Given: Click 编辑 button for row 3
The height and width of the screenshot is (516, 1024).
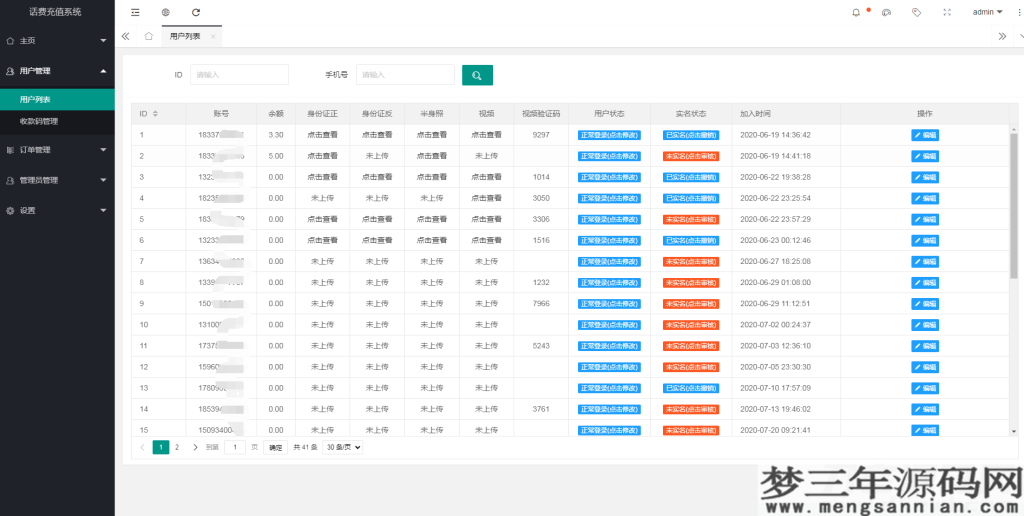Looking at the screenshot, I should click(925, 177).
